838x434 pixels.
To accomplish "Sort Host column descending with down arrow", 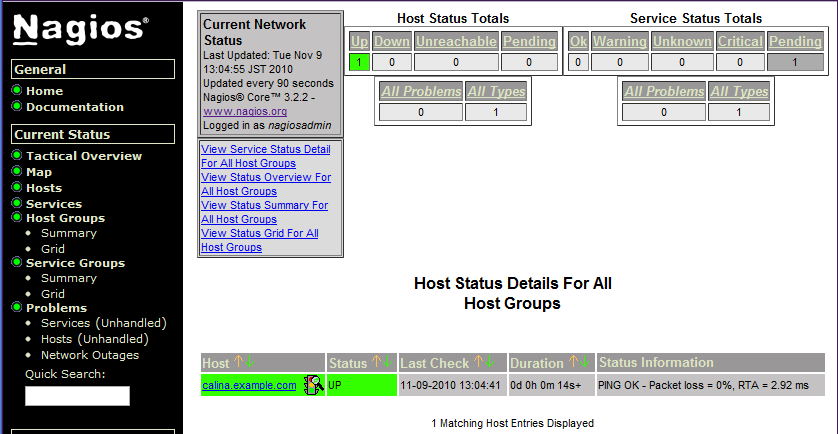I will pyautogui.click(x=250, y=363).
